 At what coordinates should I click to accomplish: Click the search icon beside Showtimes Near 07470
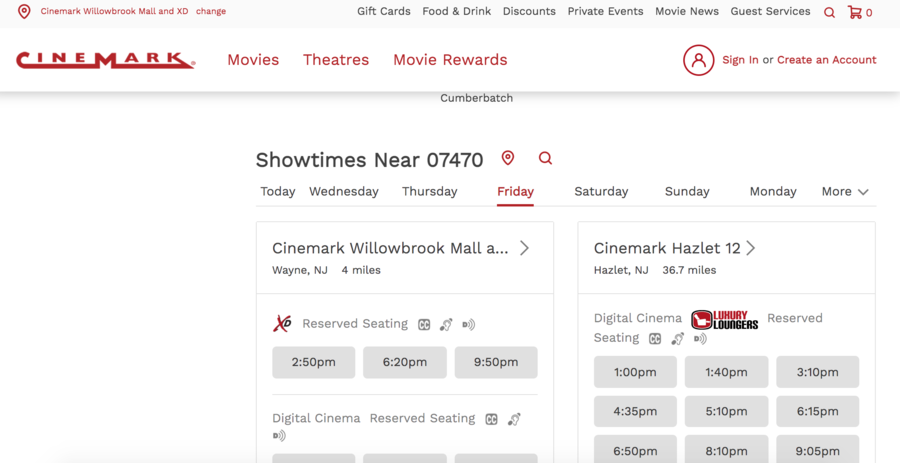click(545, 158)
